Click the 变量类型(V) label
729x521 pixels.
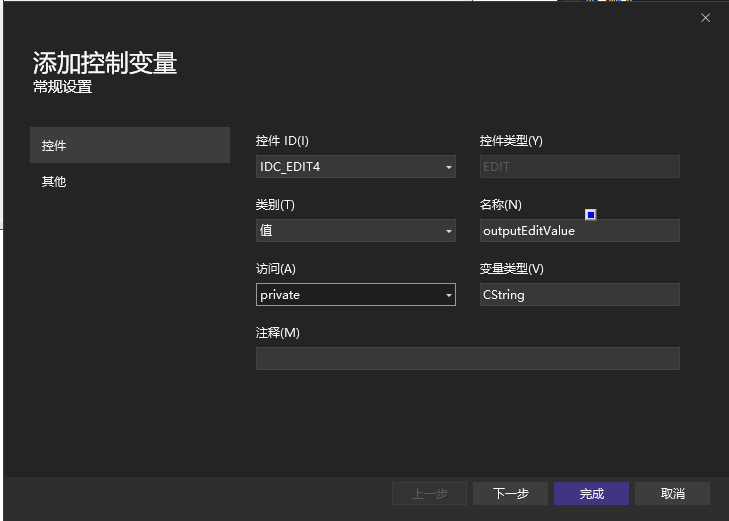coord(511,269)
